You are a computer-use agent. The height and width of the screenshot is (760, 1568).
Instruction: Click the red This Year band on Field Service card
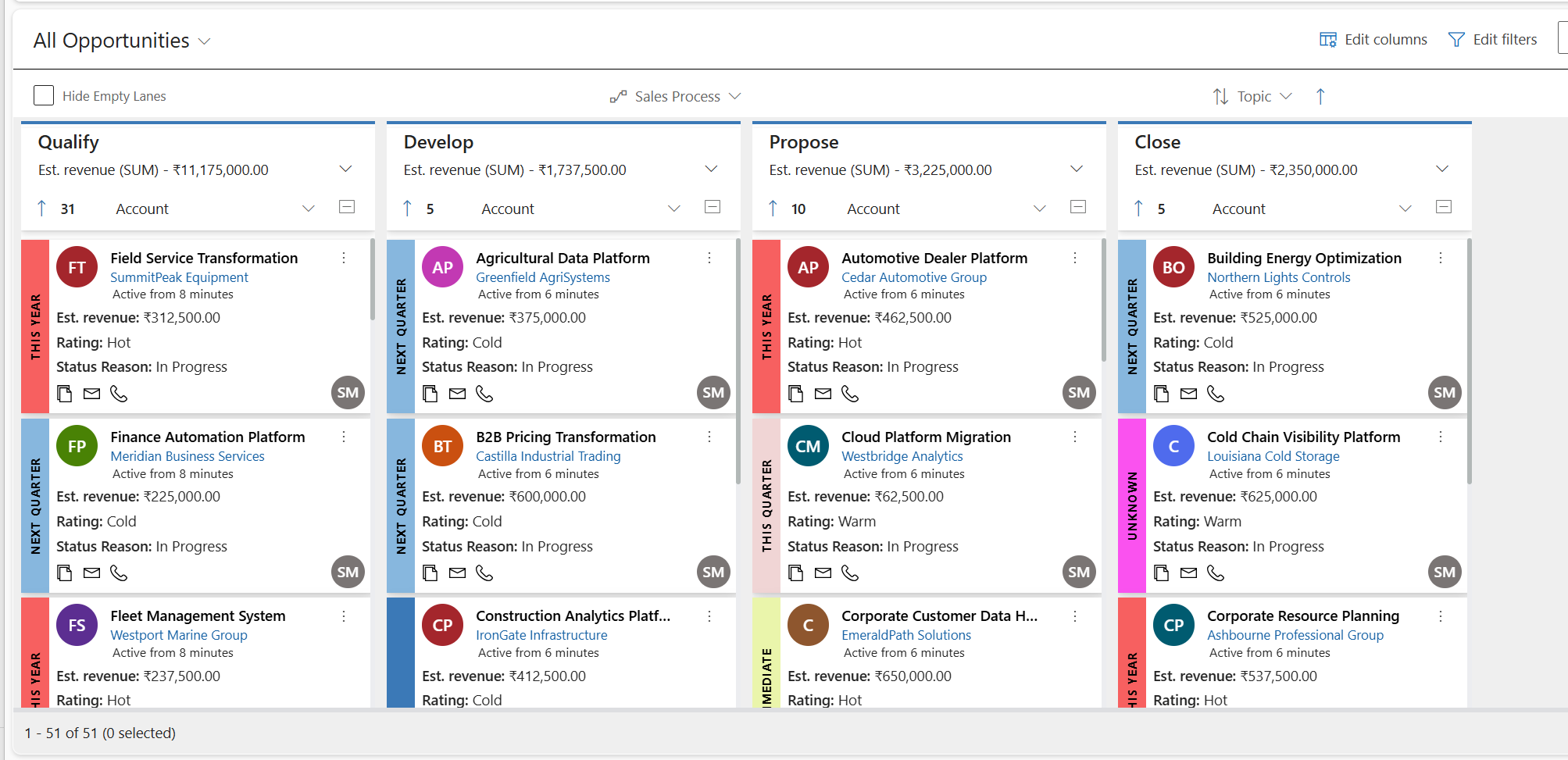pyautogui.click(x=35, y=326)
